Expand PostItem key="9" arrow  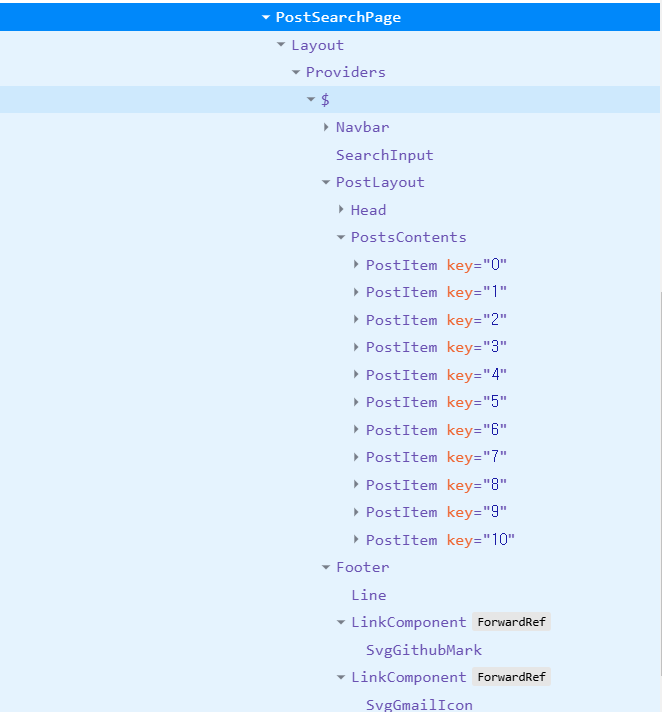coord(356,512)
